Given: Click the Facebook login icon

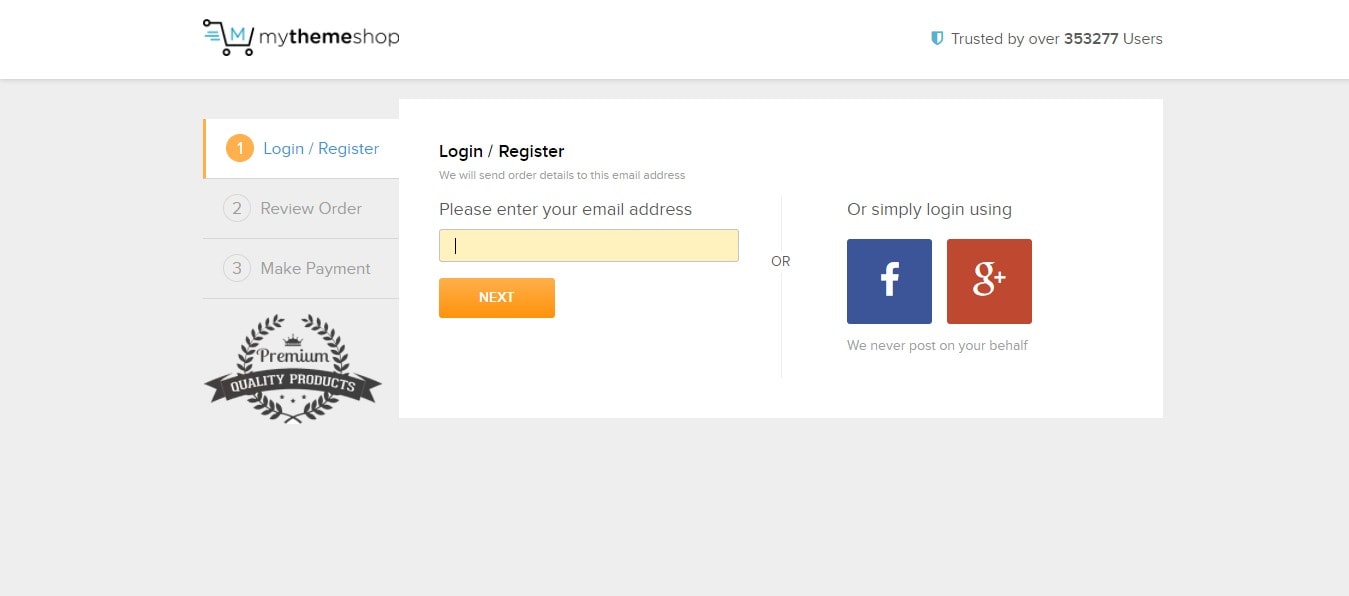Looking at the screenshot, I should (889, 281).
